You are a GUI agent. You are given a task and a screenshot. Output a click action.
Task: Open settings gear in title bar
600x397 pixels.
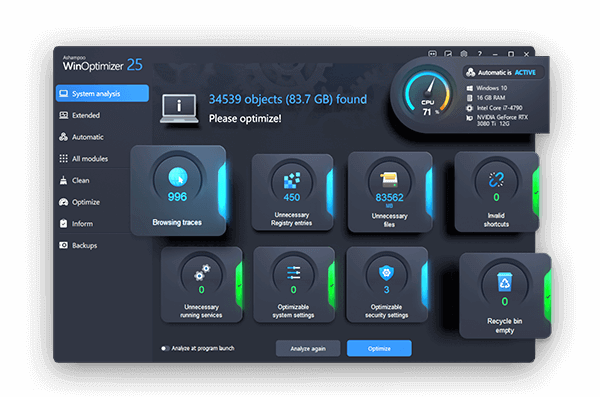coord(464,54)
